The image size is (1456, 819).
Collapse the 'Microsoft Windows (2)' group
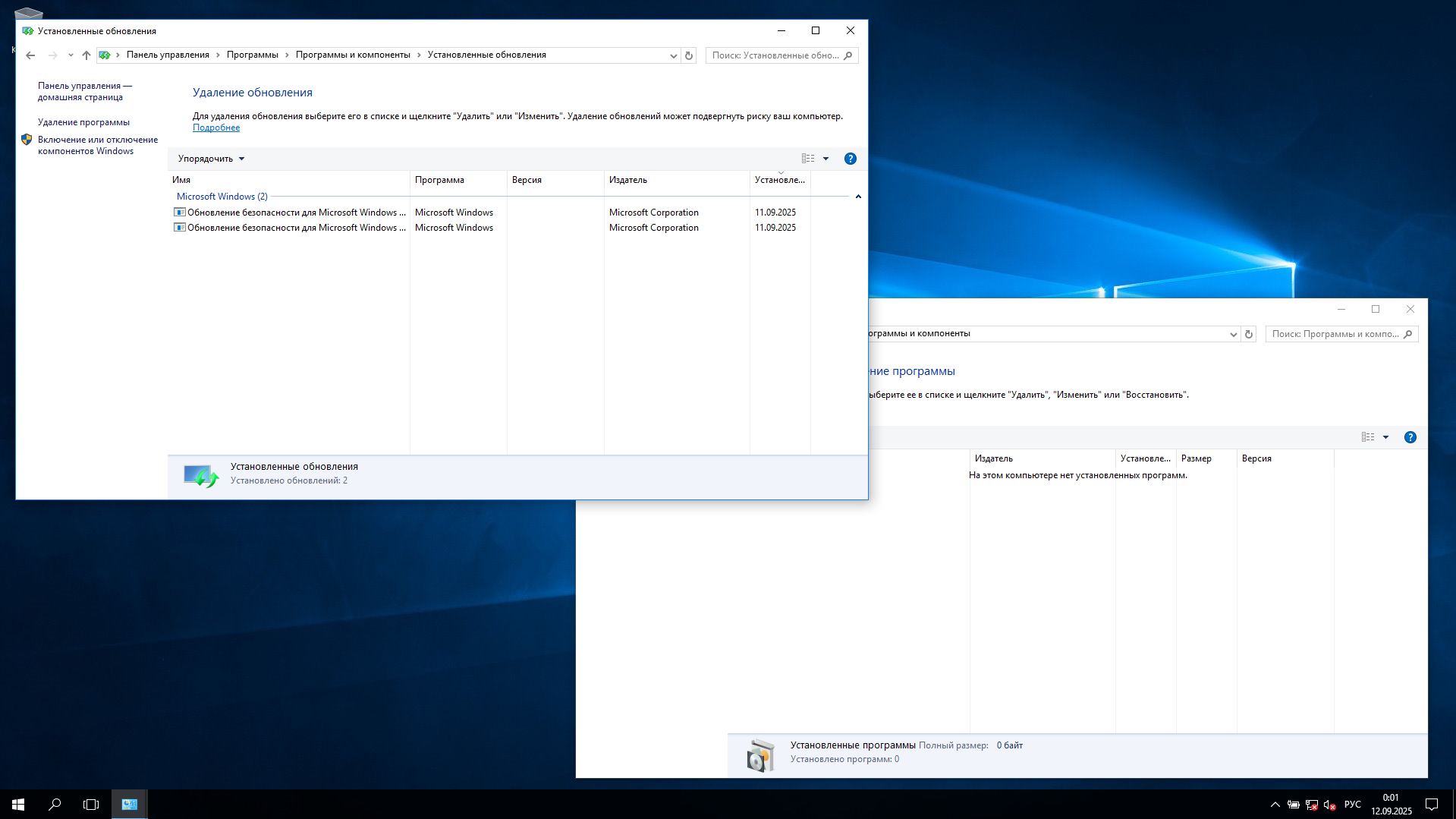[x=858, y=197]
